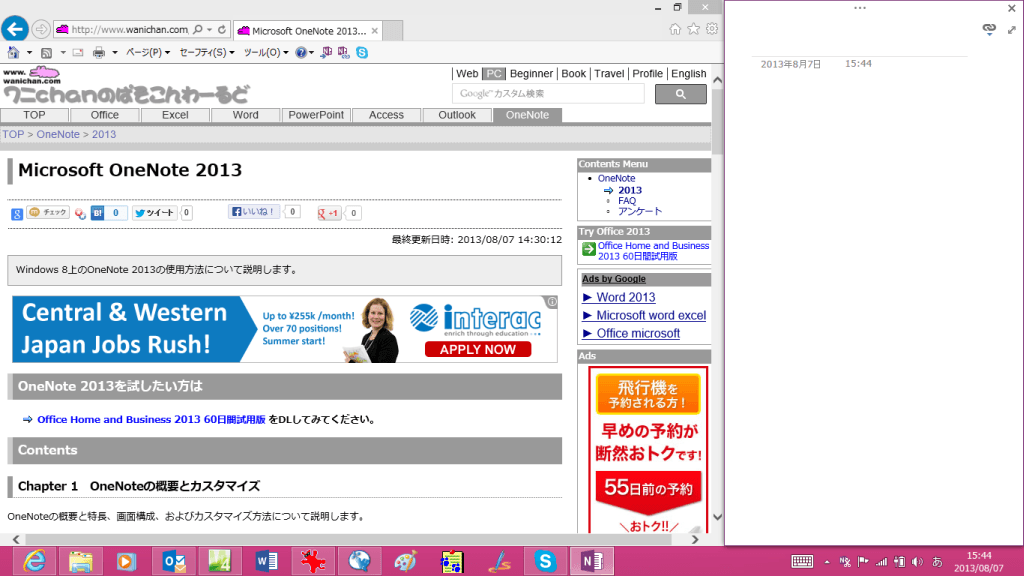Open the ページ(P) menu
Image resolution: width=1024 pixels, height=576 pixels.
point(148,52)
